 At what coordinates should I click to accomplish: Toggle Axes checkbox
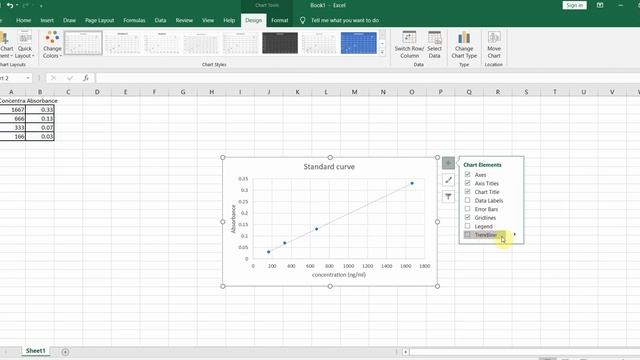click(x=467, y=174)
